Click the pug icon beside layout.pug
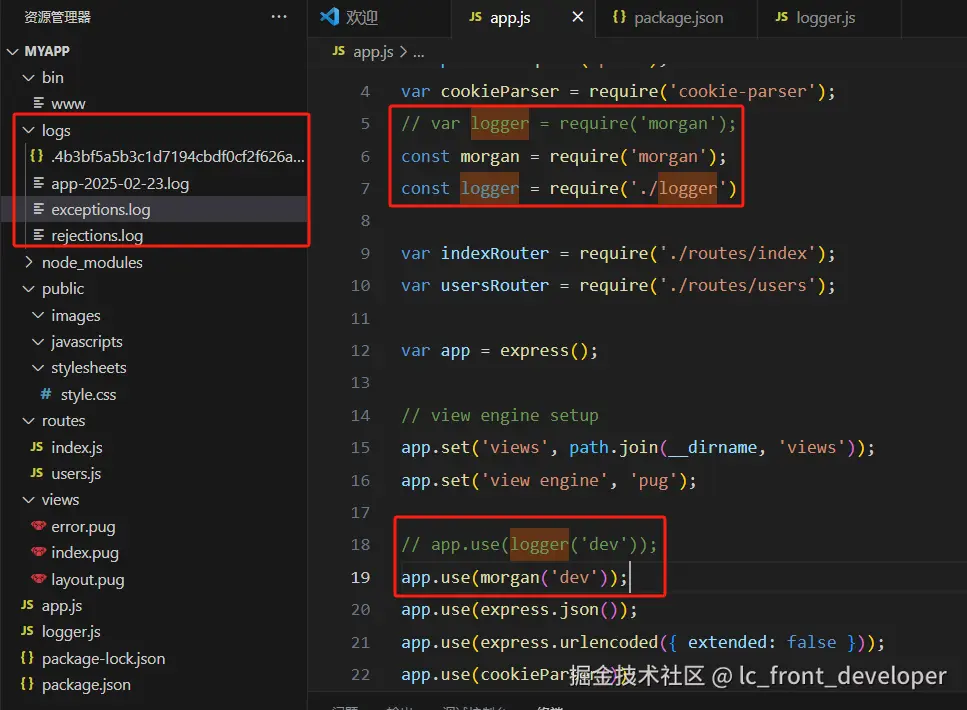The width and height of the screenshot is (967, 710). click(x=38, y=579)
